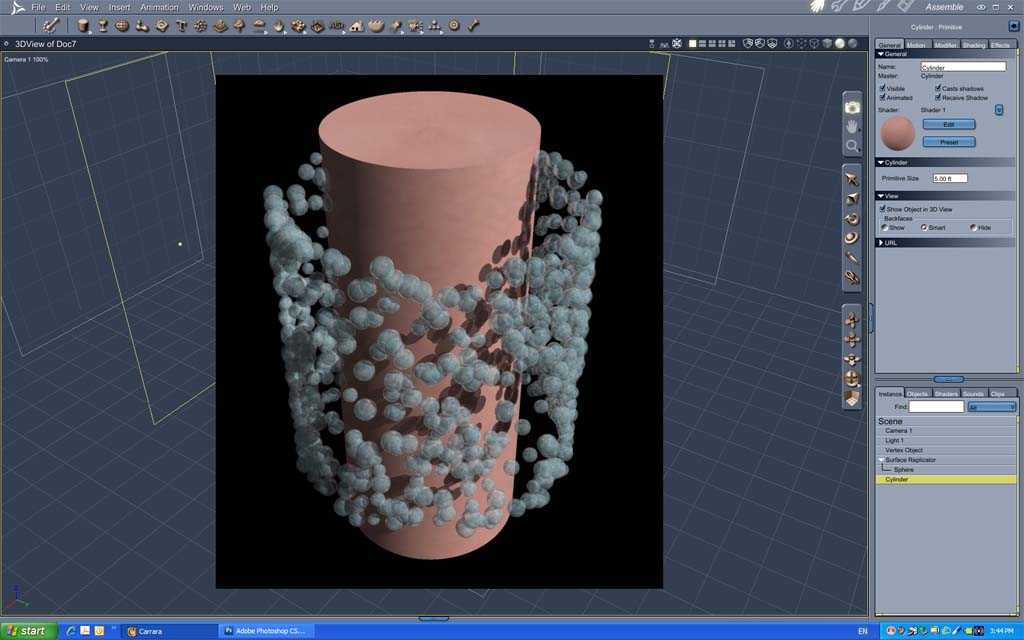The width and height of the screenshot is (1024, 640).
Task: Select Camera 1 in the scene list
Action: [x=946, y=431]
